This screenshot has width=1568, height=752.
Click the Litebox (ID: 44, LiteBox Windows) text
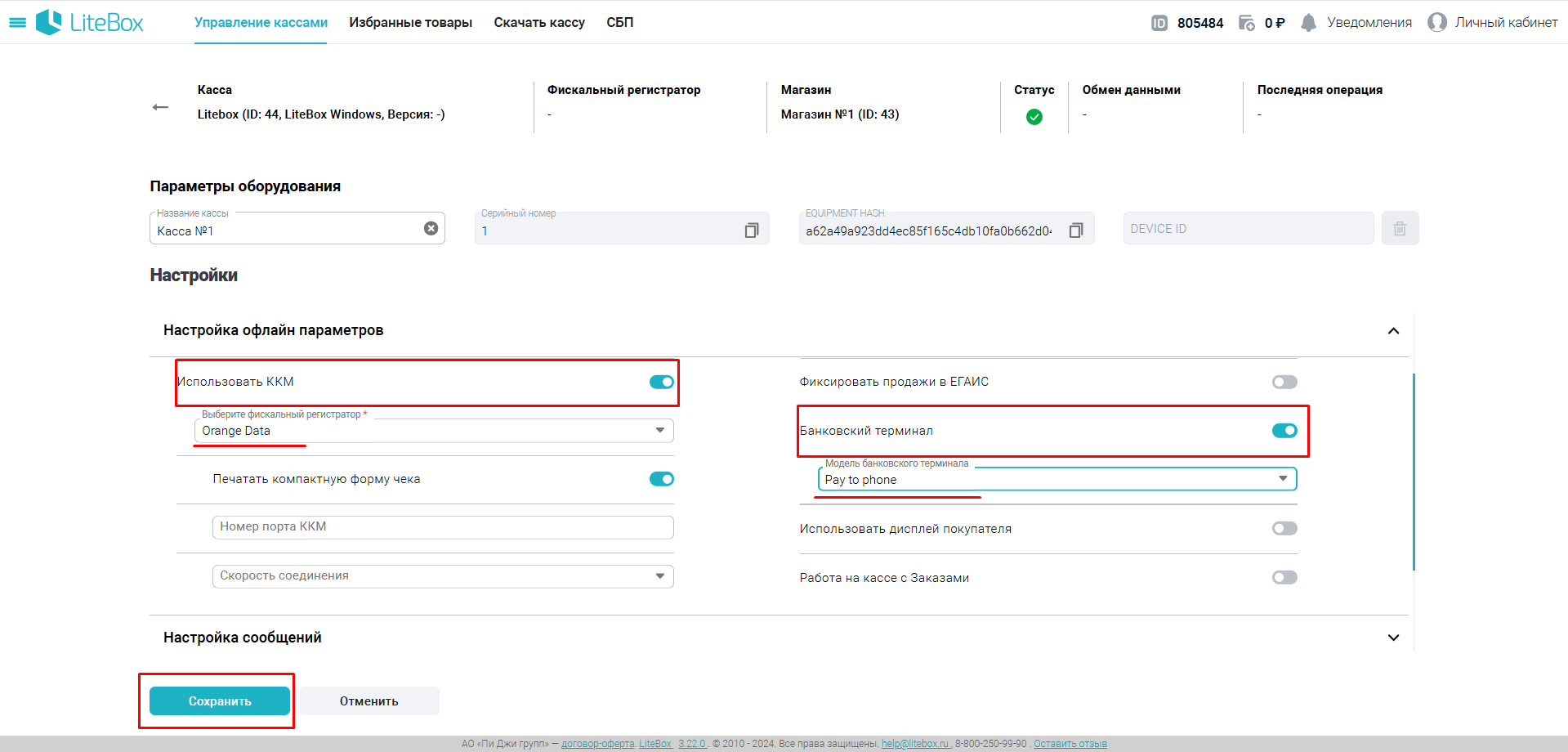pyautogui.click(x=321, y=114)
